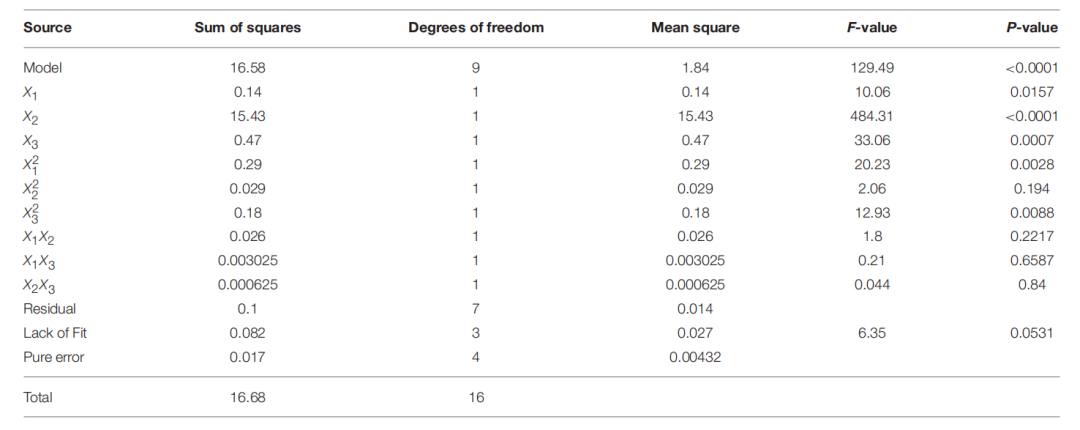Select the Mean square column header

pos(695,28)
